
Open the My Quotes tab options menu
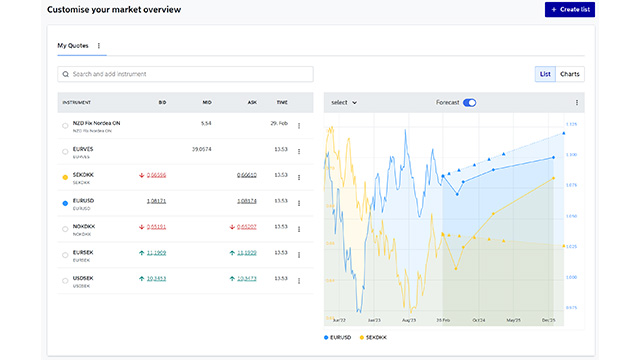click(99, 46)
